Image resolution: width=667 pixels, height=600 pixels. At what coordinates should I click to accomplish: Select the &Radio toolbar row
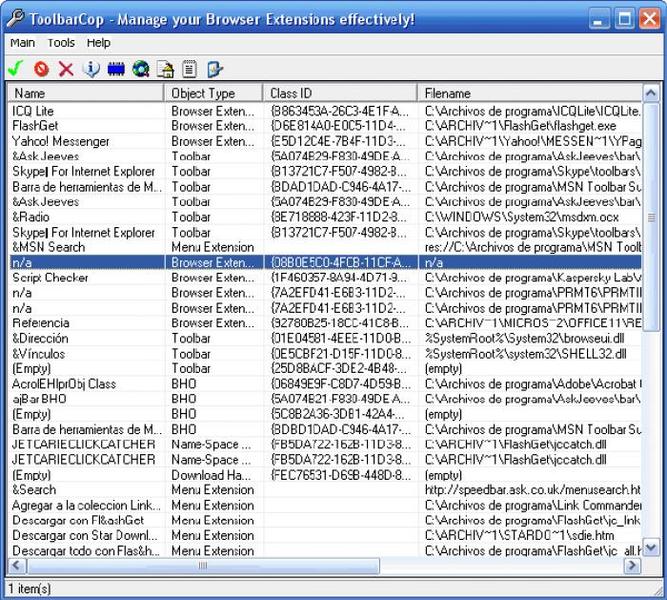pyautogui.click(x=325, y=217)
